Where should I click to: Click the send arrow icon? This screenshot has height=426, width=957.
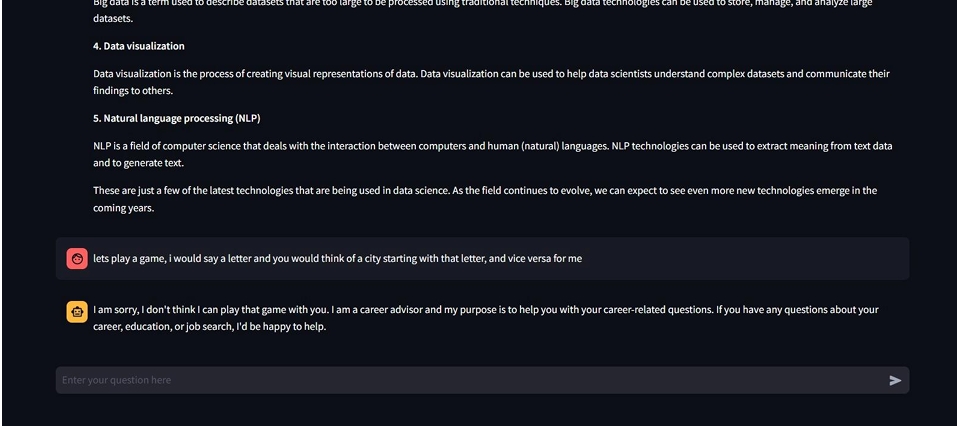tap(895, 380)
